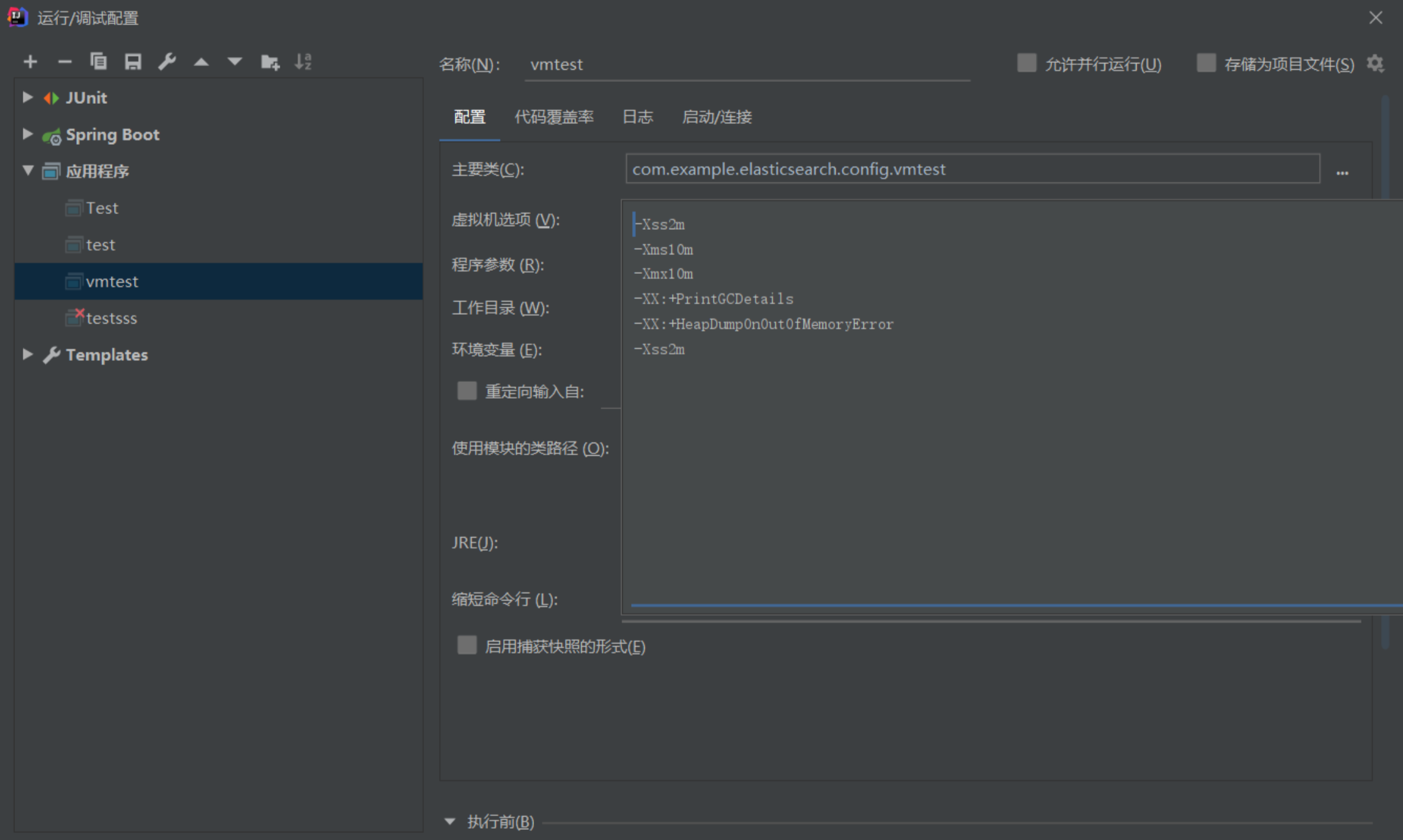Viewport: 1403px width, 840px height.
Task: Expand the Spring Boot configurations tree
Action: [26, 134]
